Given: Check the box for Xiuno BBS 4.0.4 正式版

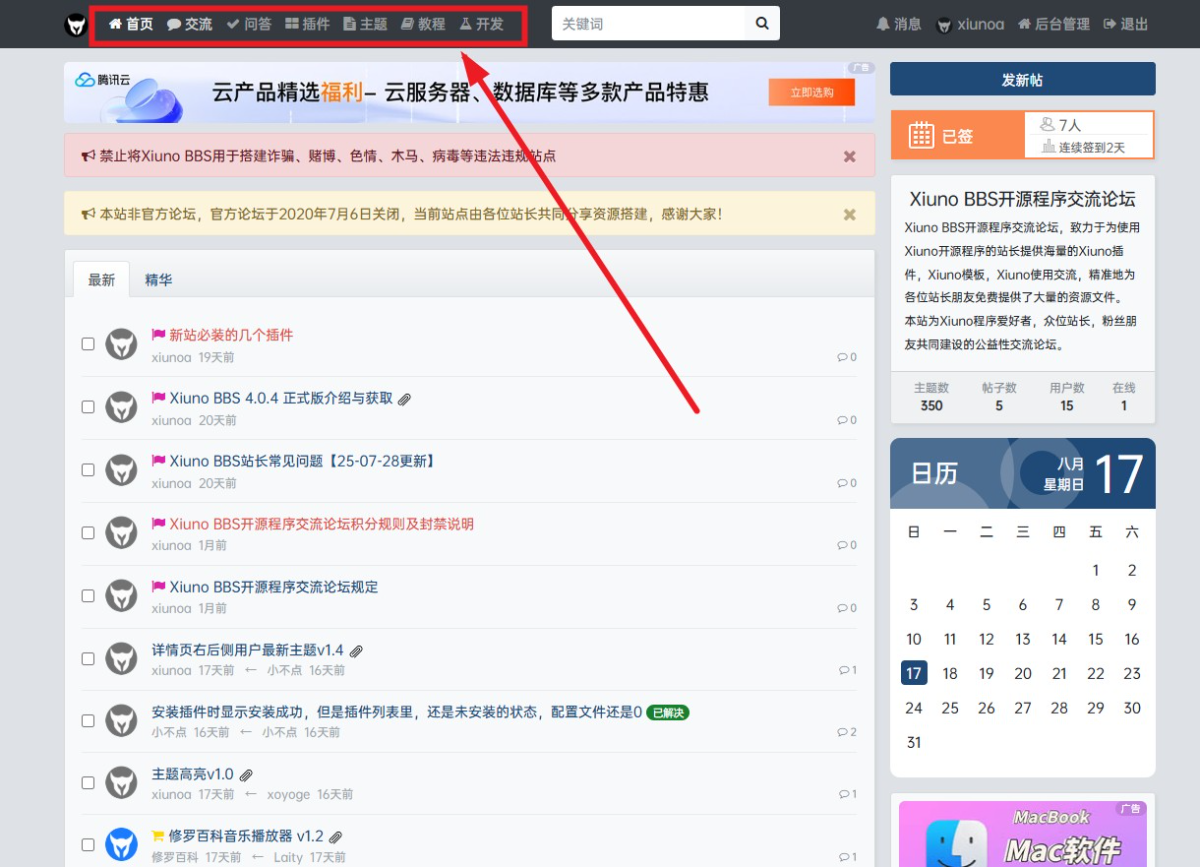Looking at the screenshot, I should 88,407.
